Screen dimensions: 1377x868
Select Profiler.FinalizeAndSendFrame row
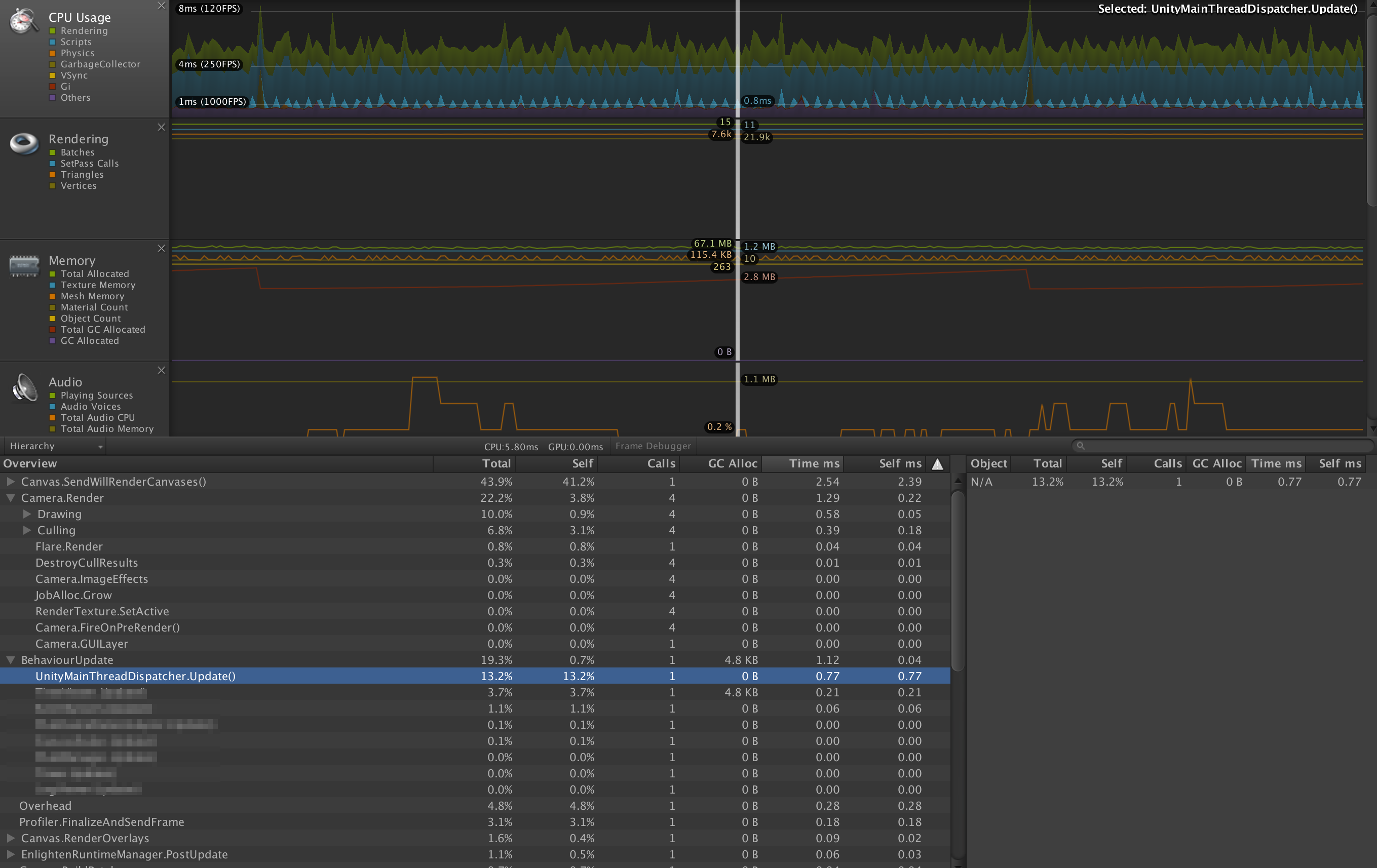[475, 822]
